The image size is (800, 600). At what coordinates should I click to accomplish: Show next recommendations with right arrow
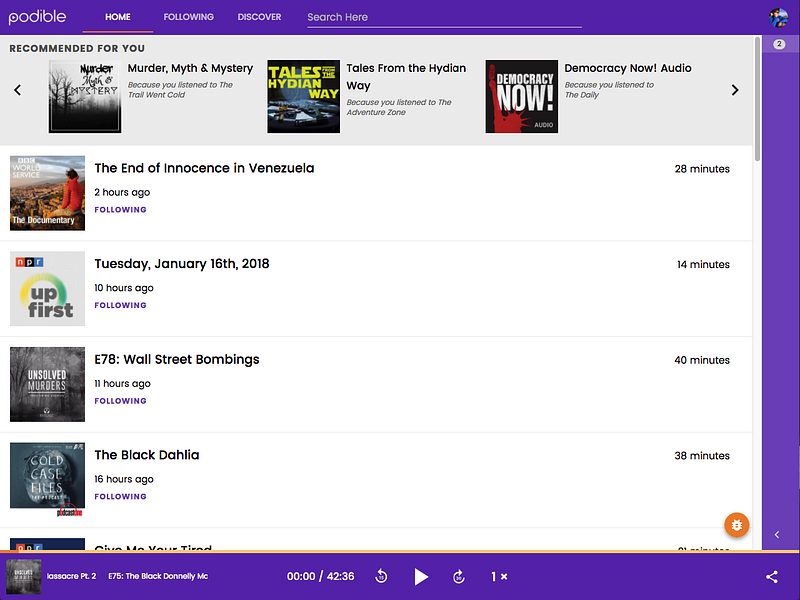click(x=735, y=90)
